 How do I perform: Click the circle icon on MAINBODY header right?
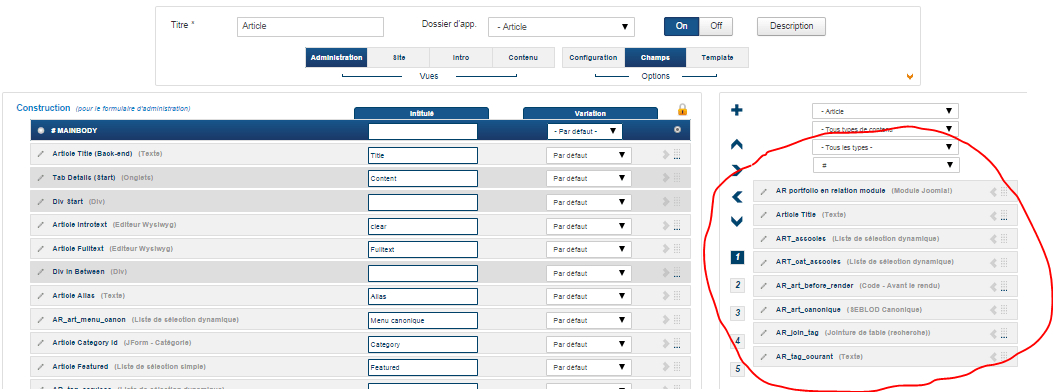click(x=677, y=130)
